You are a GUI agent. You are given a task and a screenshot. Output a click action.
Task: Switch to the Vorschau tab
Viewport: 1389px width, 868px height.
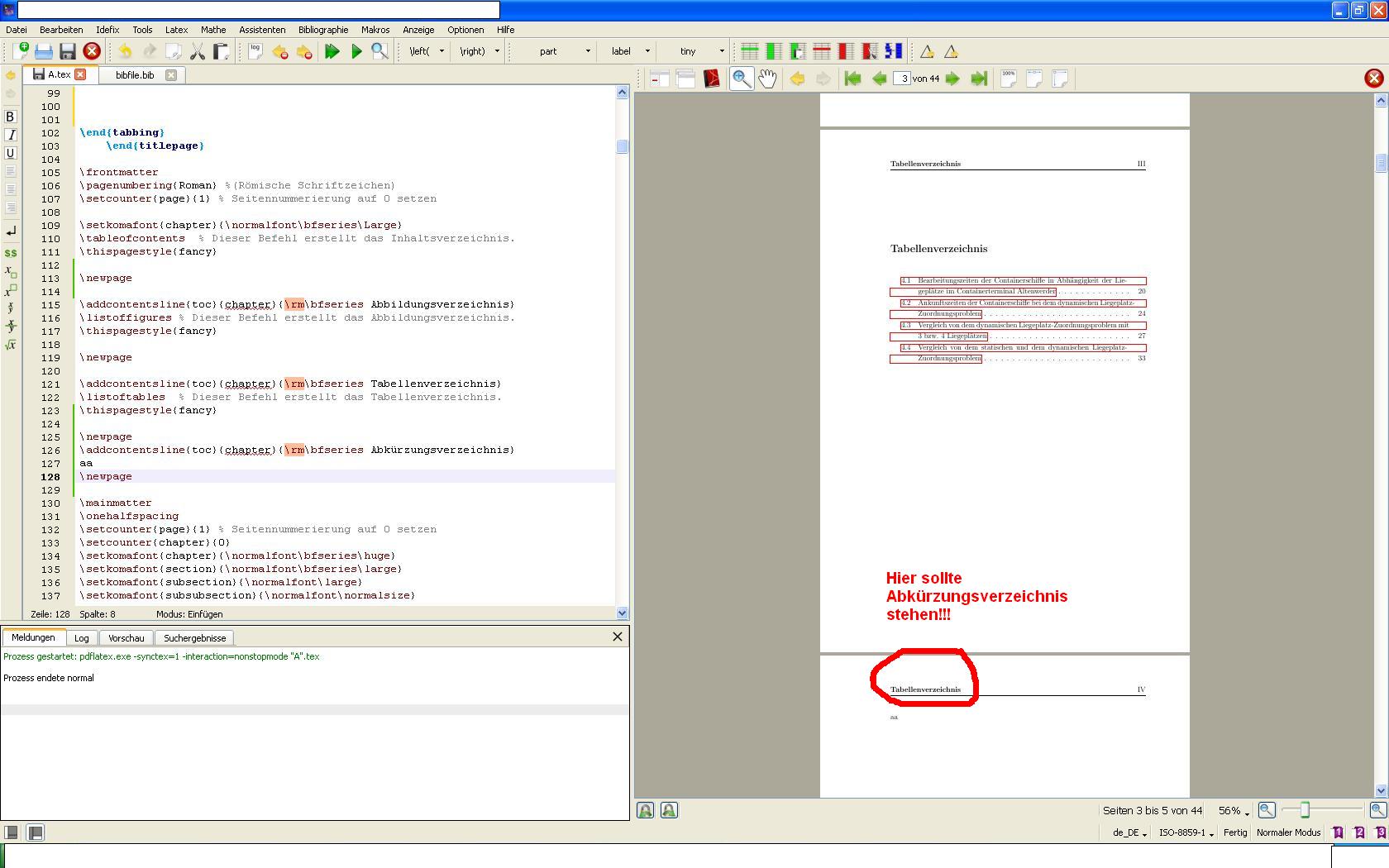(126, 638)
